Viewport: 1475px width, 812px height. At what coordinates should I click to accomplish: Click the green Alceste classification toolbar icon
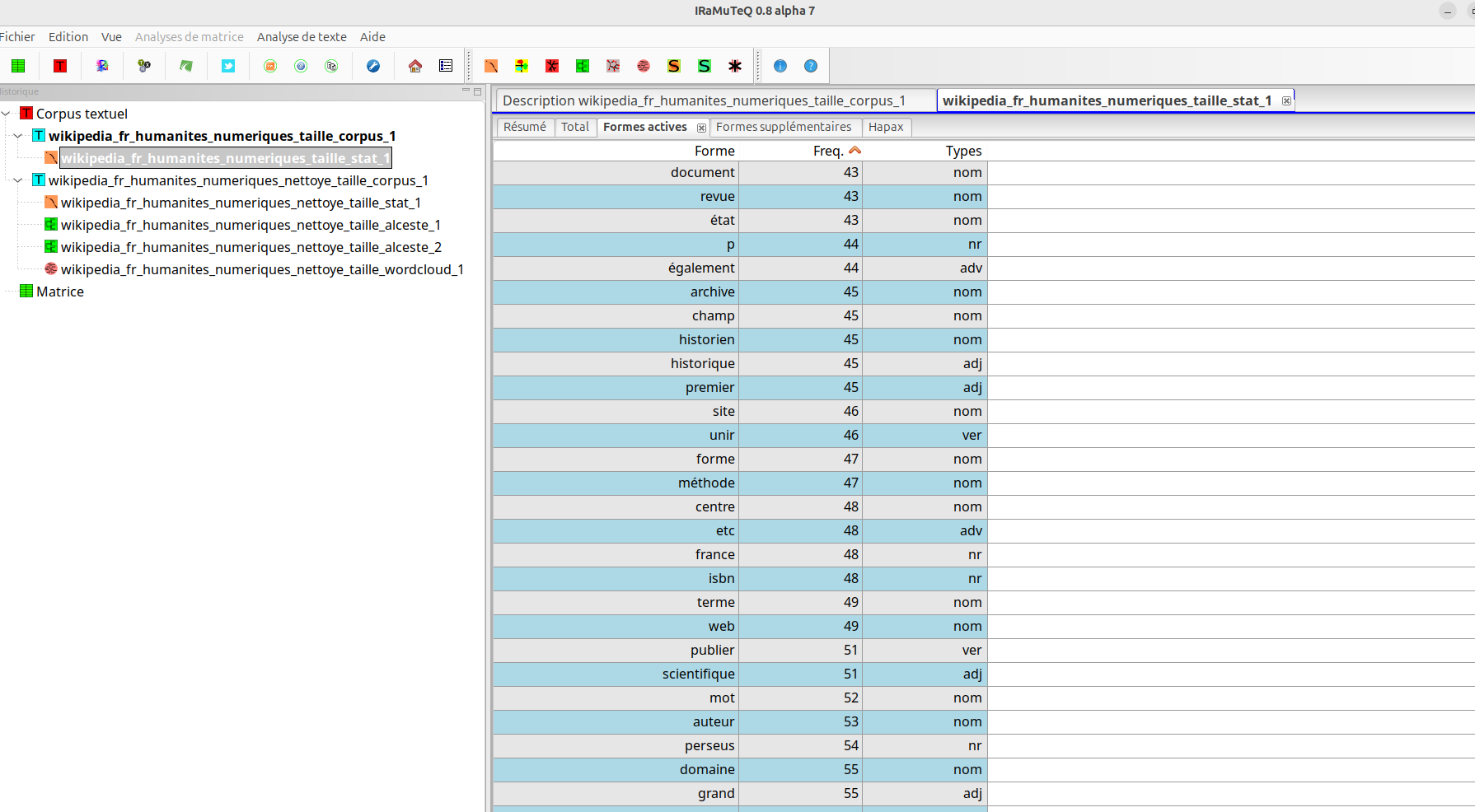tap(583, 66)
